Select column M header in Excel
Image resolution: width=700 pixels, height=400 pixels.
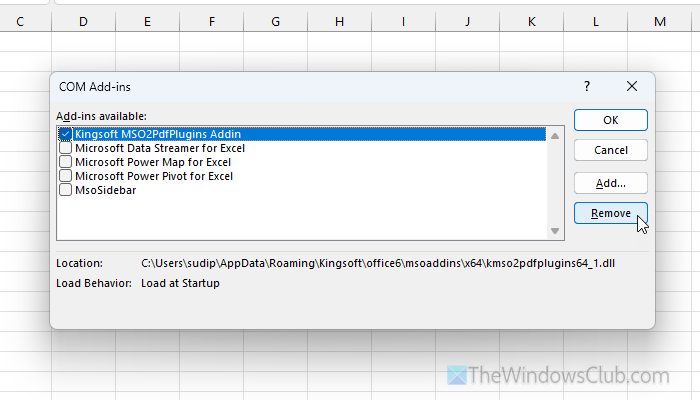(x=660, y=21)
